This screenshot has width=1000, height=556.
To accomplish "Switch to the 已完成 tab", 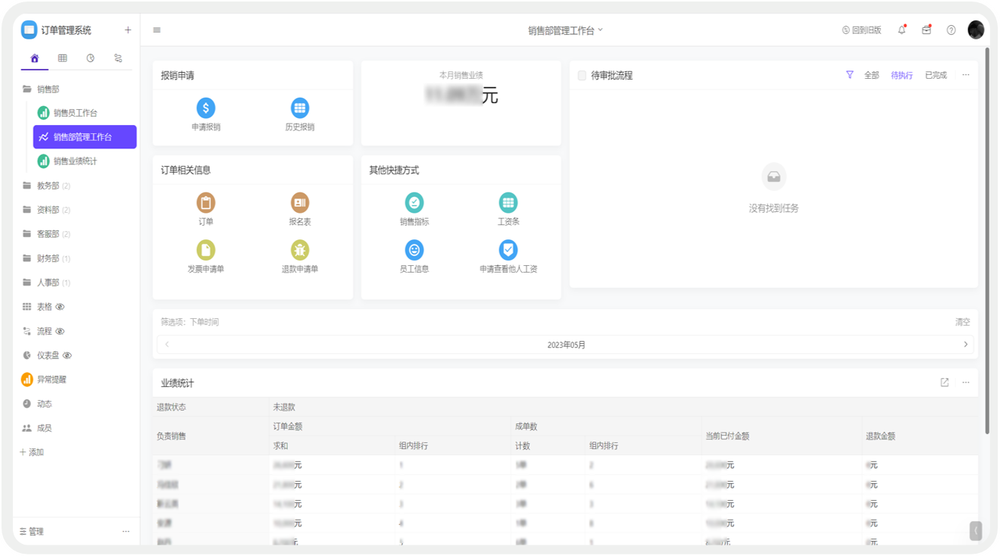I will pos(935,75).
